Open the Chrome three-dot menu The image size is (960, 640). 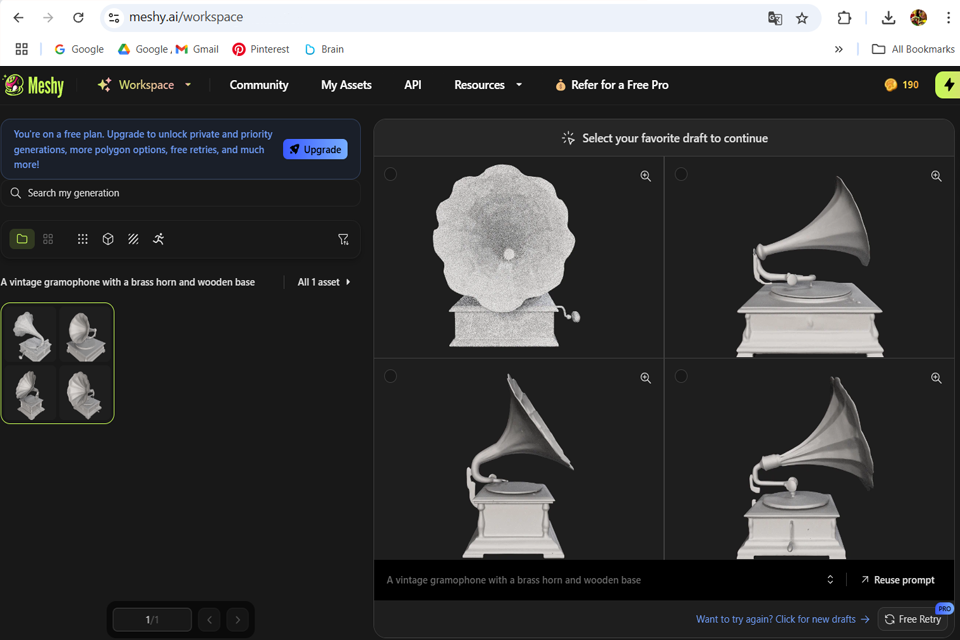[948, 18]
